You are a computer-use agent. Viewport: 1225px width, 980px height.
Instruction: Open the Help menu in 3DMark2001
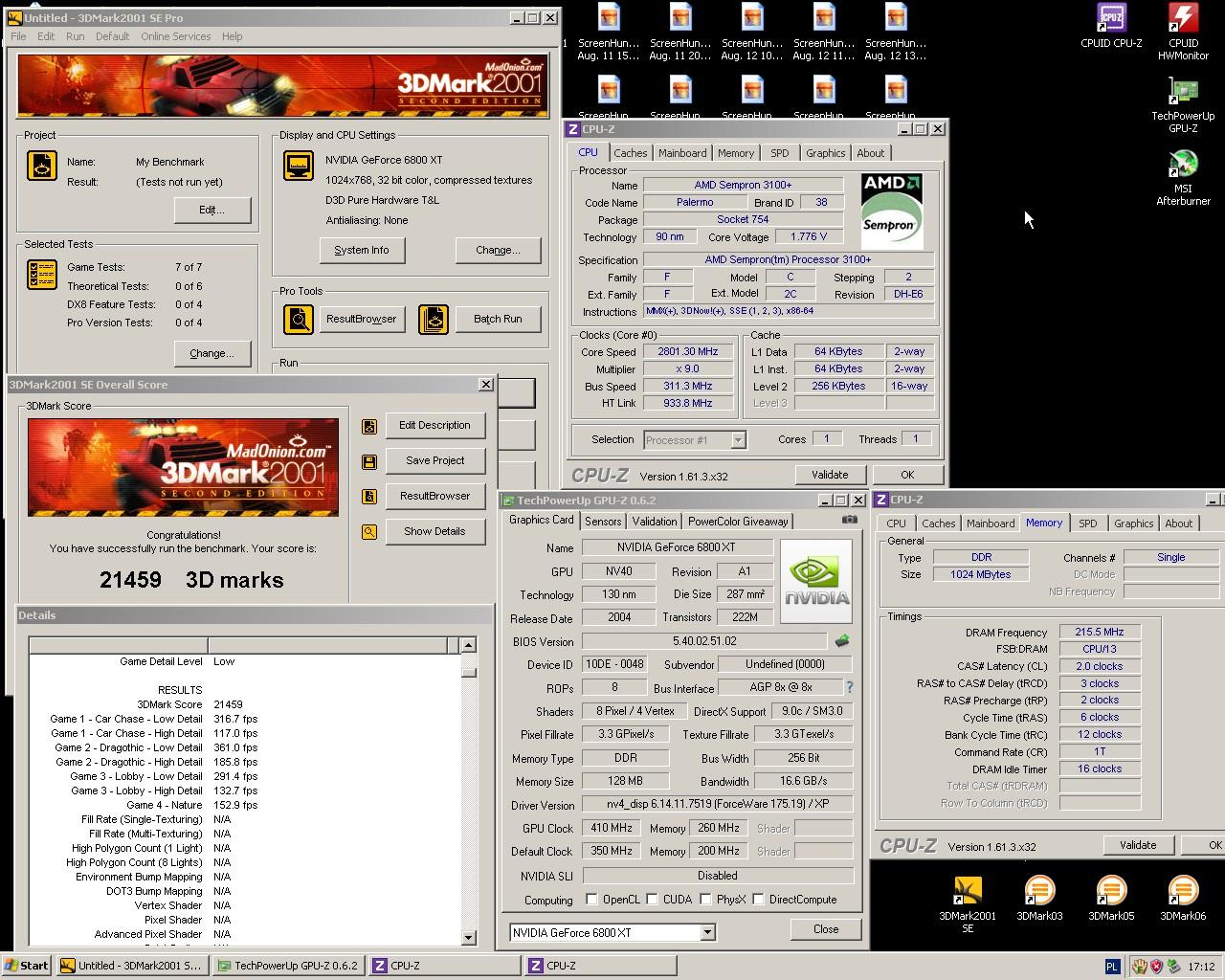[232, 36]
